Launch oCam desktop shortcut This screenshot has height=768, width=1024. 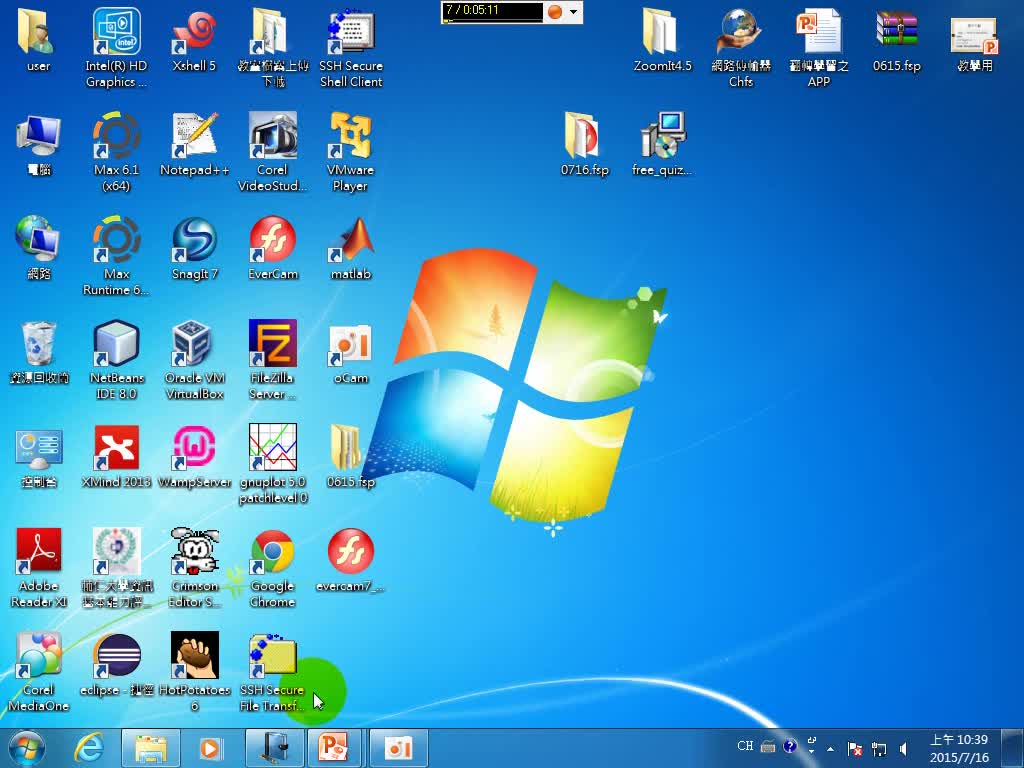[351, 353]
